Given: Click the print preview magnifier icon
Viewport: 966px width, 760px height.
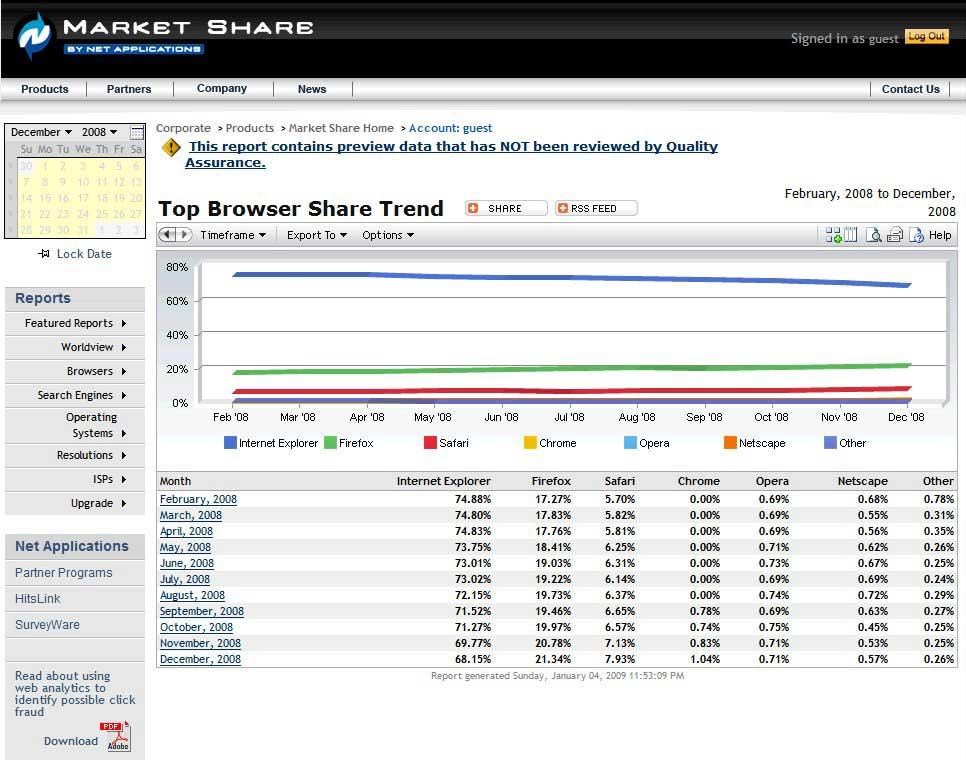Looking at the screenshot, I should (873, 235).
